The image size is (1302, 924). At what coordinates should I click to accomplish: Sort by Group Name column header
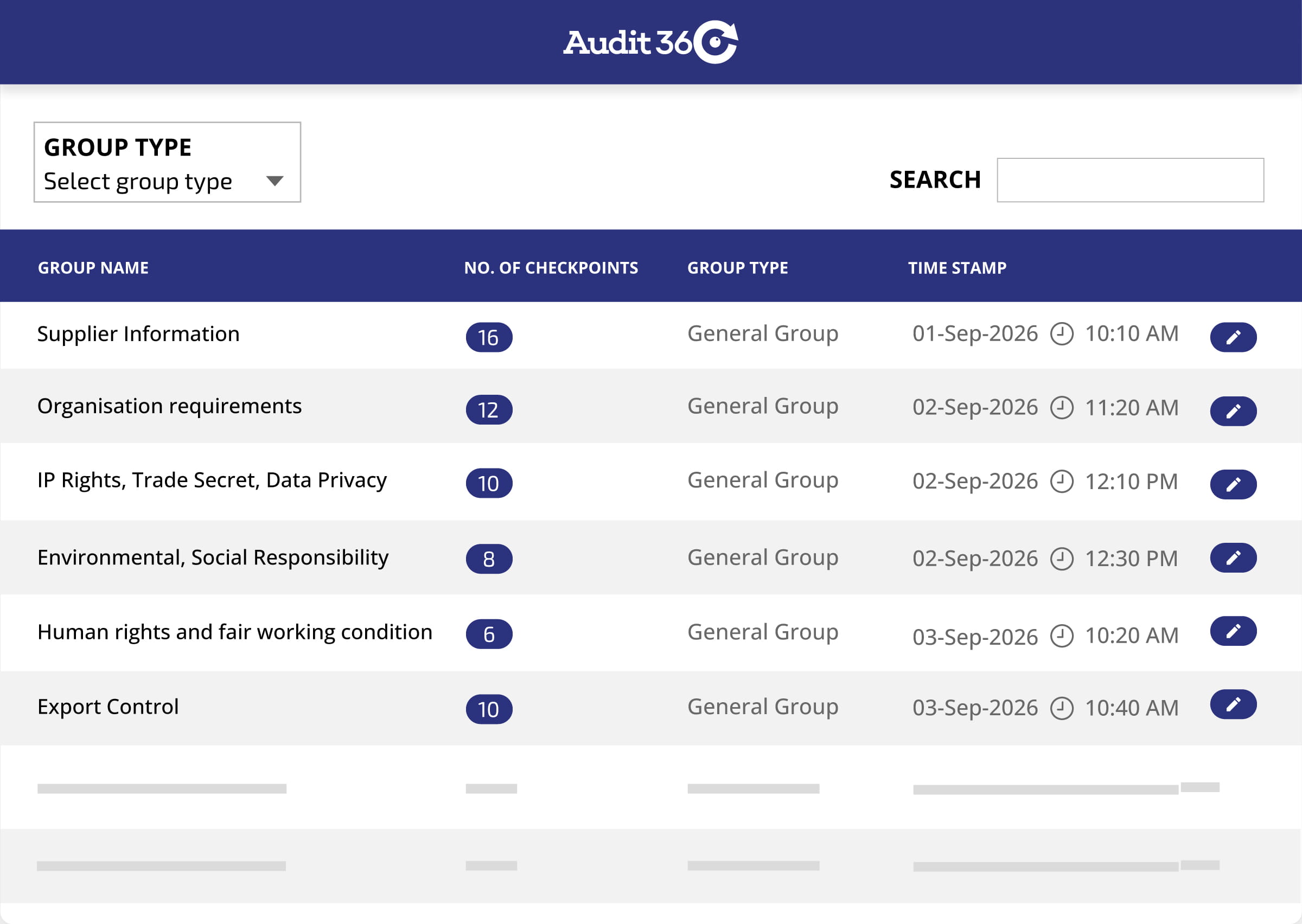(x=93, y=268)
